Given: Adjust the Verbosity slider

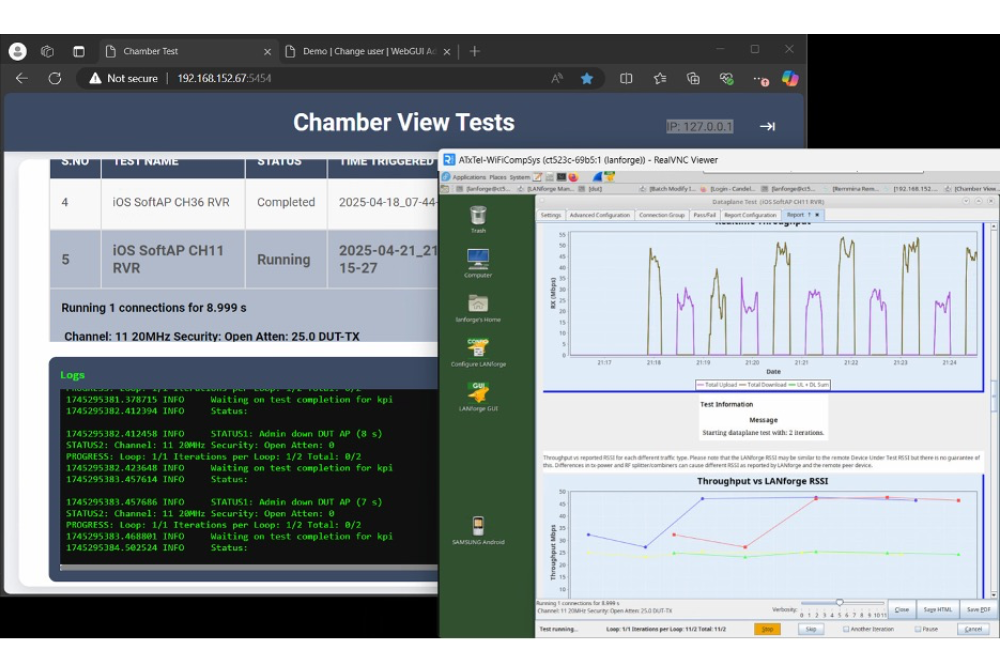Looking at the screenshot, I should click(x=839, y=603).
